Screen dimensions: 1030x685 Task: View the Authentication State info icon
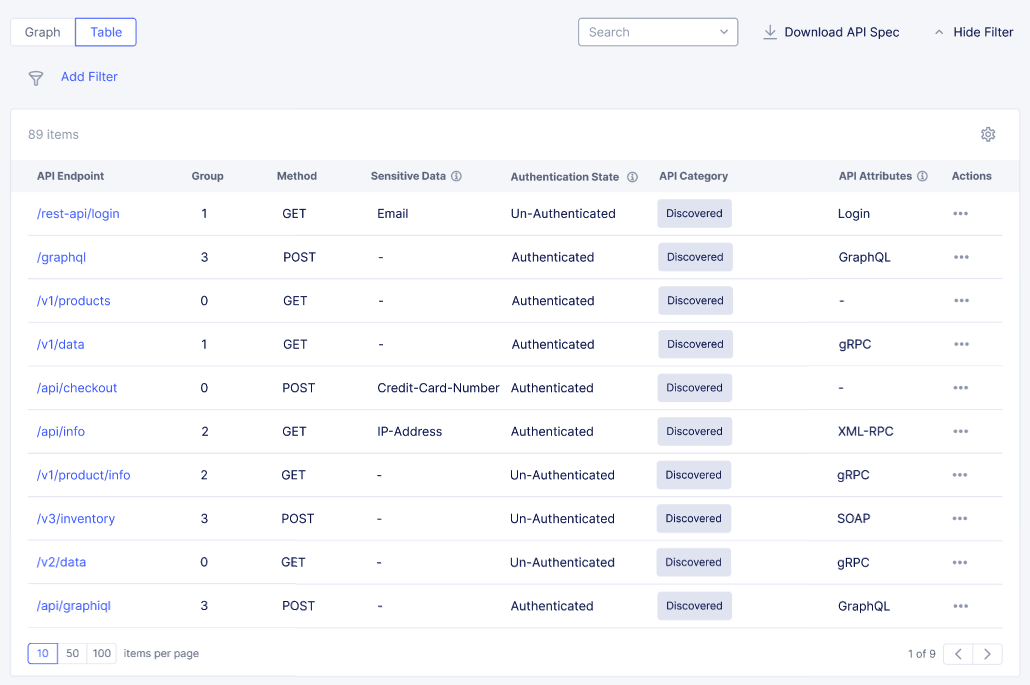click(x=632, y=175)
